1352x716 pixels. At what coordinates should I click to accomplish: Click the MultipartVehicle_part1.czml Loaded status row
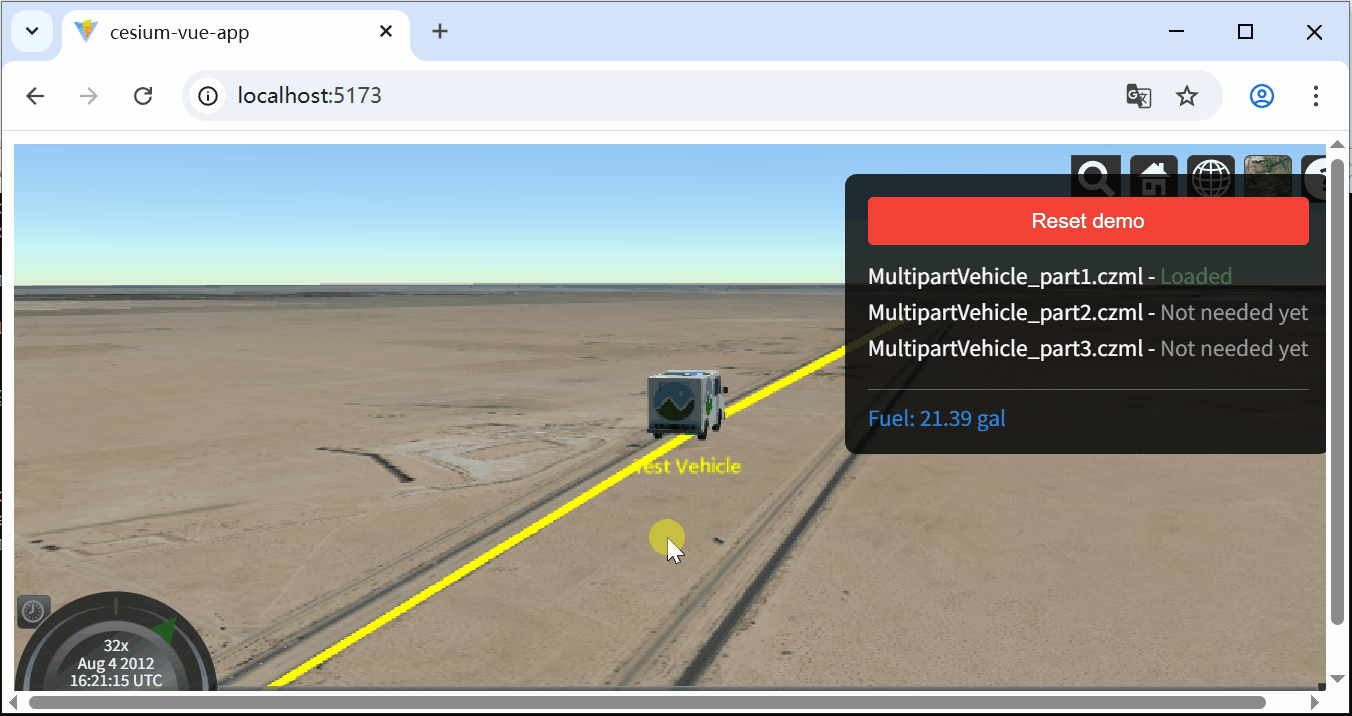(1050, 276)
